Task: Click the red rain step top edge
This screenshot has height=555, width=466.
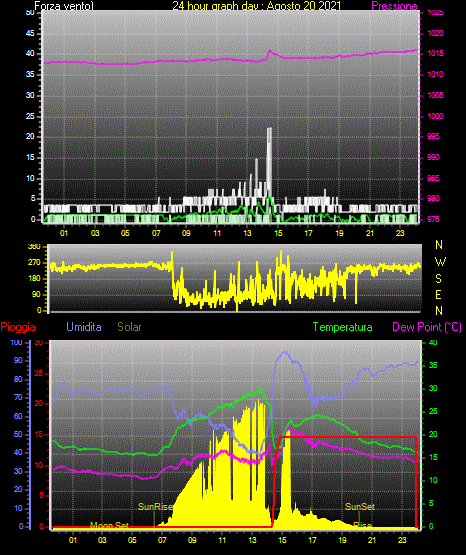Action: pos(347,437)
